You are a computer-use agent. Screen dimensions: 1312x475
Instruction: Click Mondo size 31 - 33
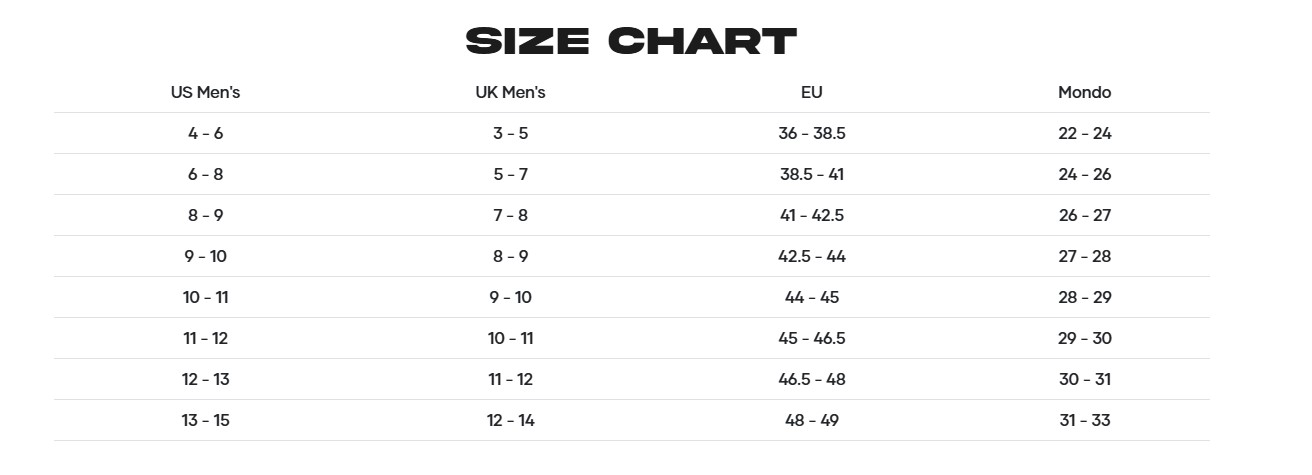1084,420
